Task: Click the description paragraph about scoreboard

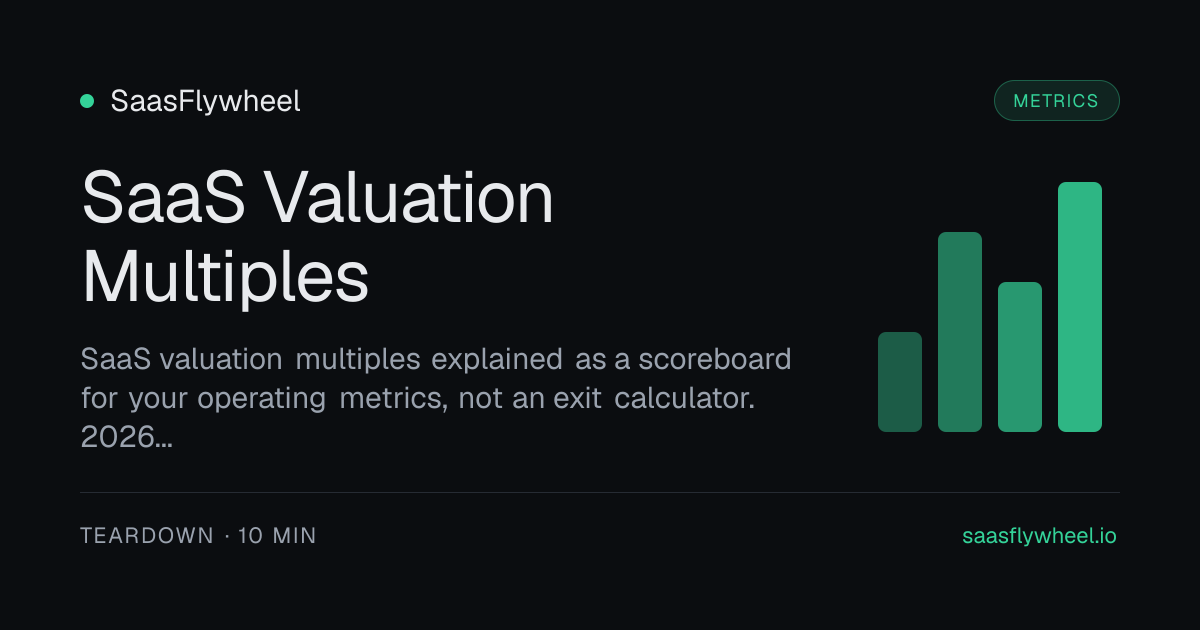Action: click(x=436, y=398)
